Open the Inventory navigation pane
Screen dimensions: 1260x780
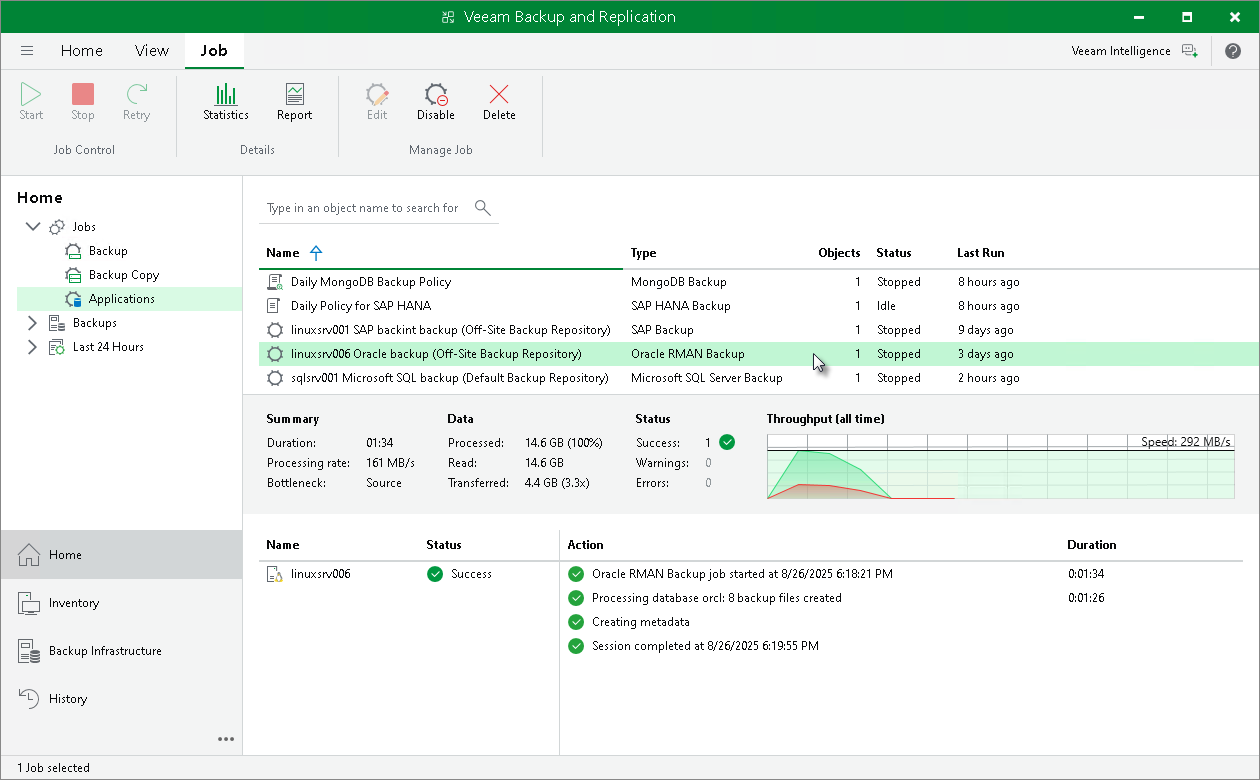74,603
